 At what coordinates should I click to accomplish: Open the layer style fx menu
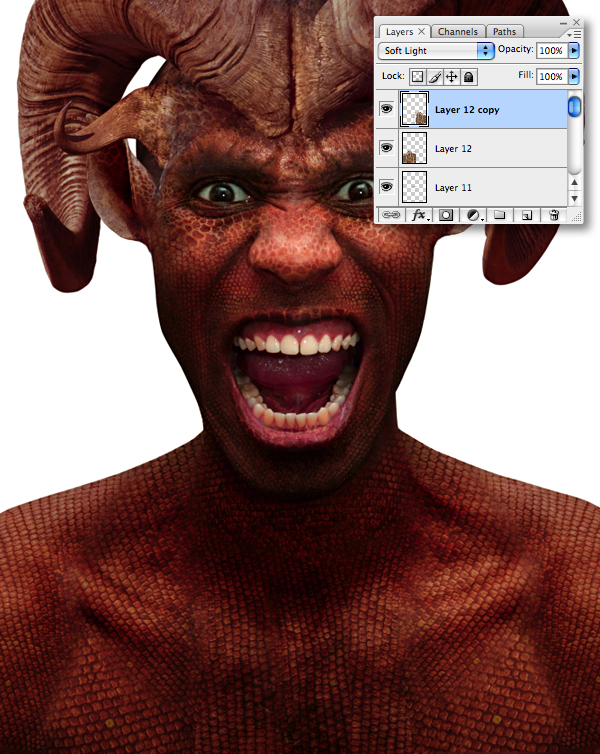(419, 215)
